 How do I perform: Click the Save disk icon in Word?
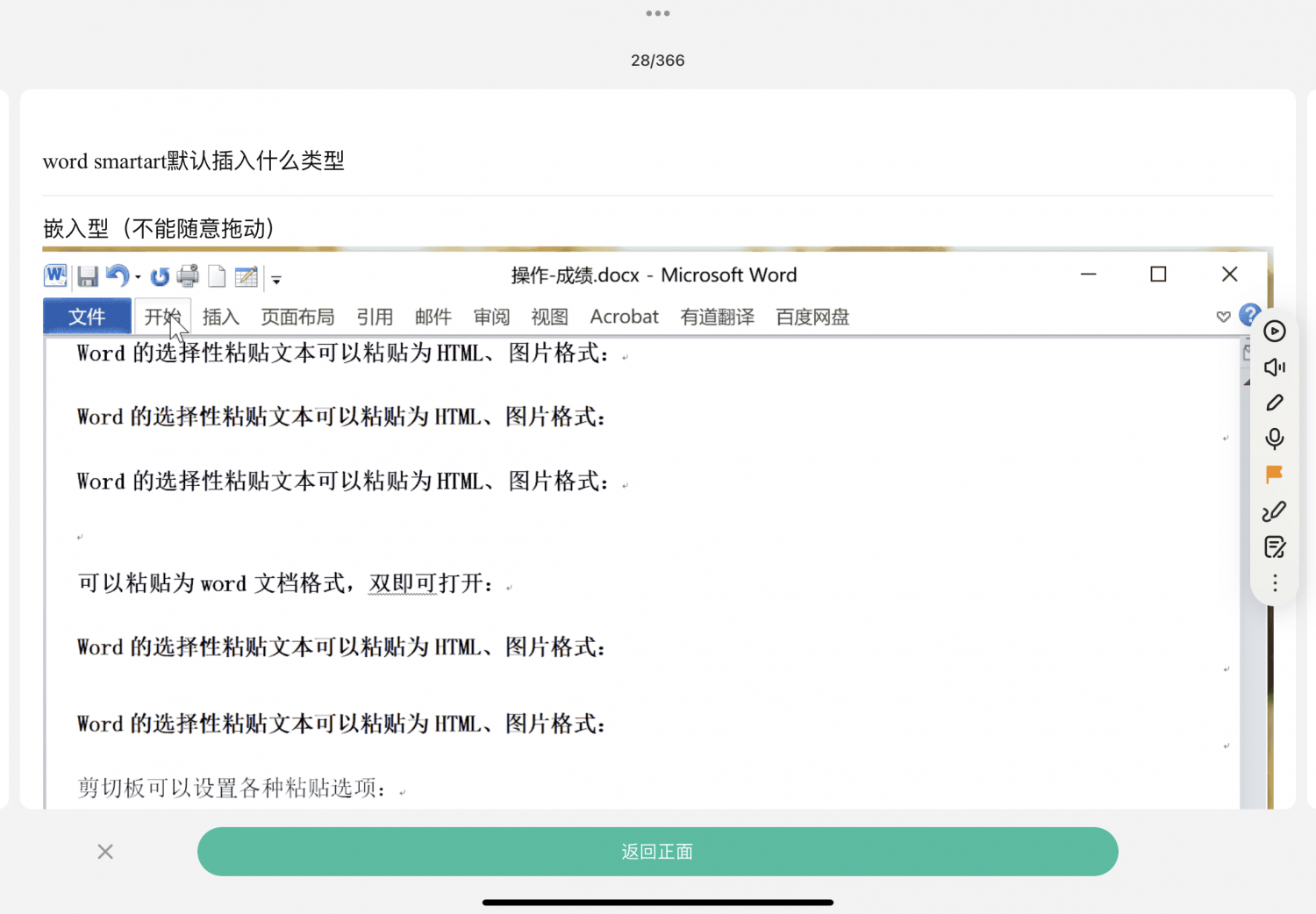pos(88,277)
